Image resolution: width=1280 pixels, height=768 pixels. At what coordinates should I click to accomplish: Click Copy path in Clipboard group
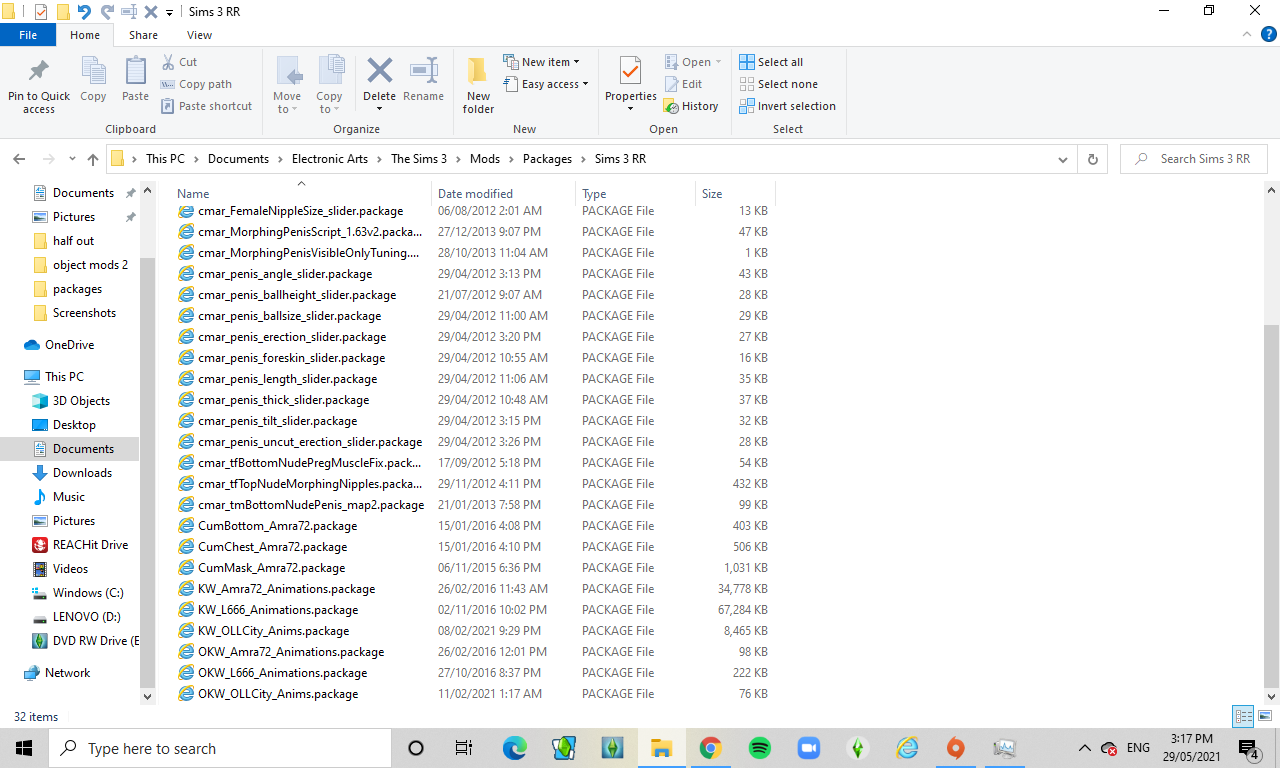tap(196, 84)
